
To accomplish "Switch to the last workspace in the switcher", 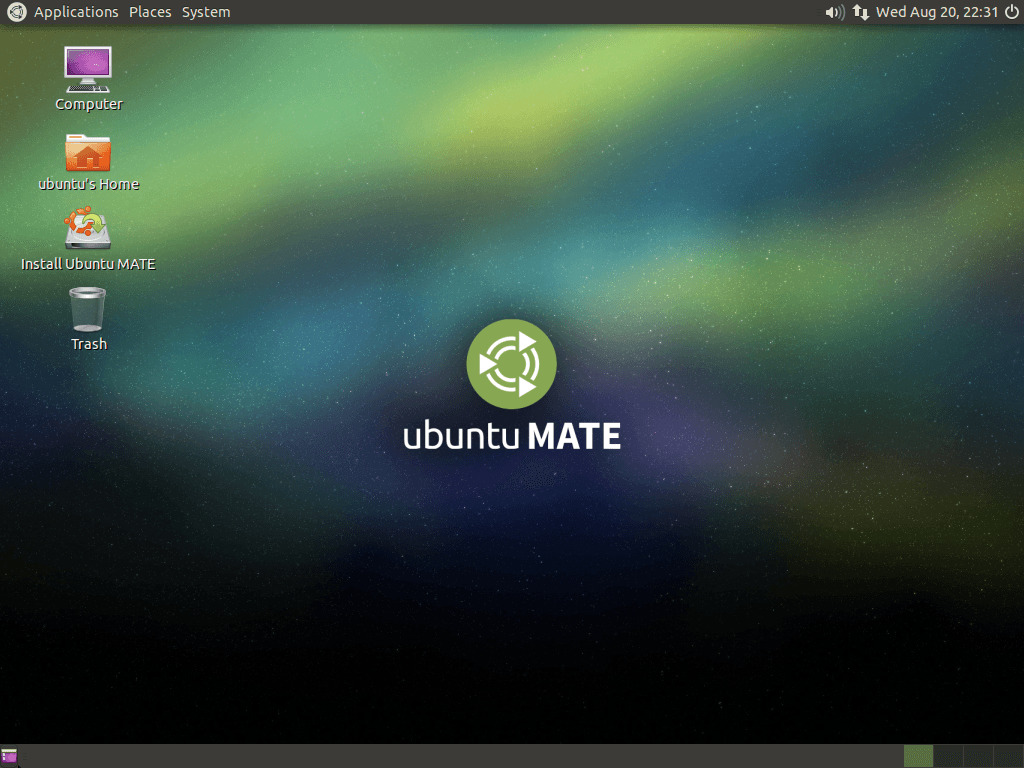I will pyautogui.click(x=1010, y=756).
